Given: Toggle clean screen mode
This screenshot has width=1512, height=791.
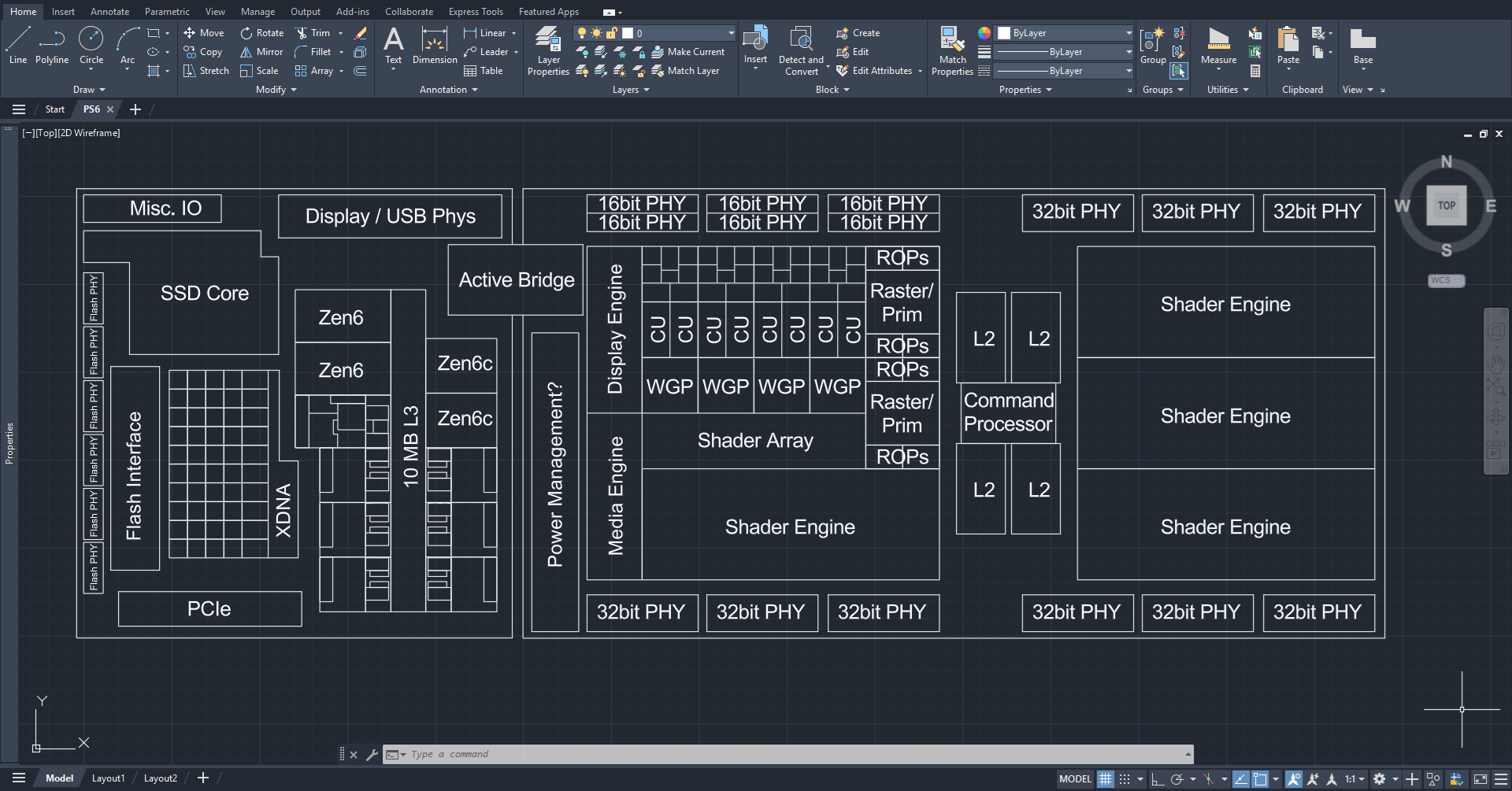Looking at the screenshot, I should [x=1480, y=779].
